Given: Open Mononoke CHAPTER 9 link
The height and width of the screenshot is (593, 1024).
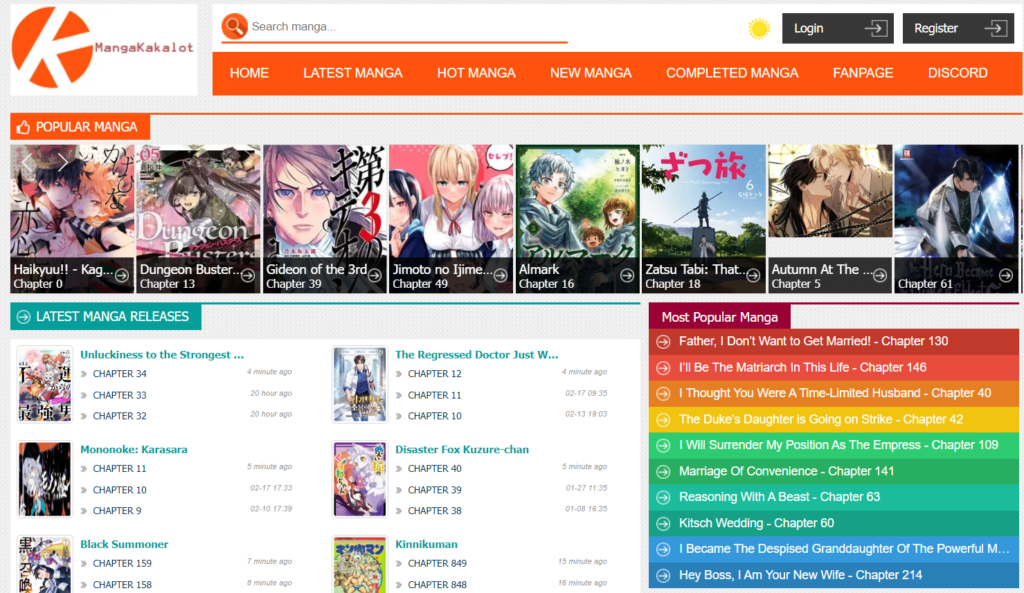Looking at the screenshot, I should (117, 511).
